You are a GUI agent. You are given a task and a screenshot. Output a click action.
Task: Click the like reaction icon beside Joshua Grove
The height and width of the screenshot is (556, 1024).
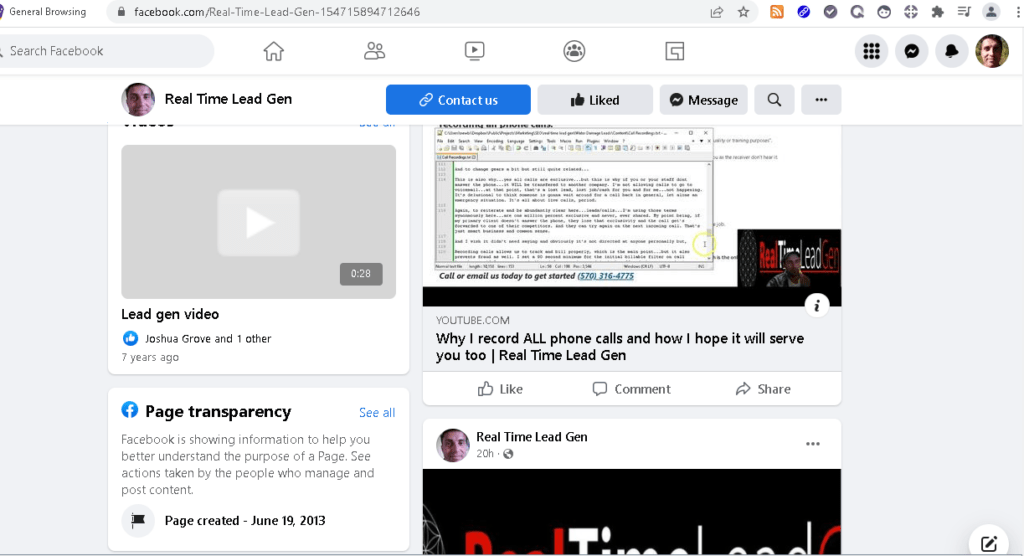131,338
